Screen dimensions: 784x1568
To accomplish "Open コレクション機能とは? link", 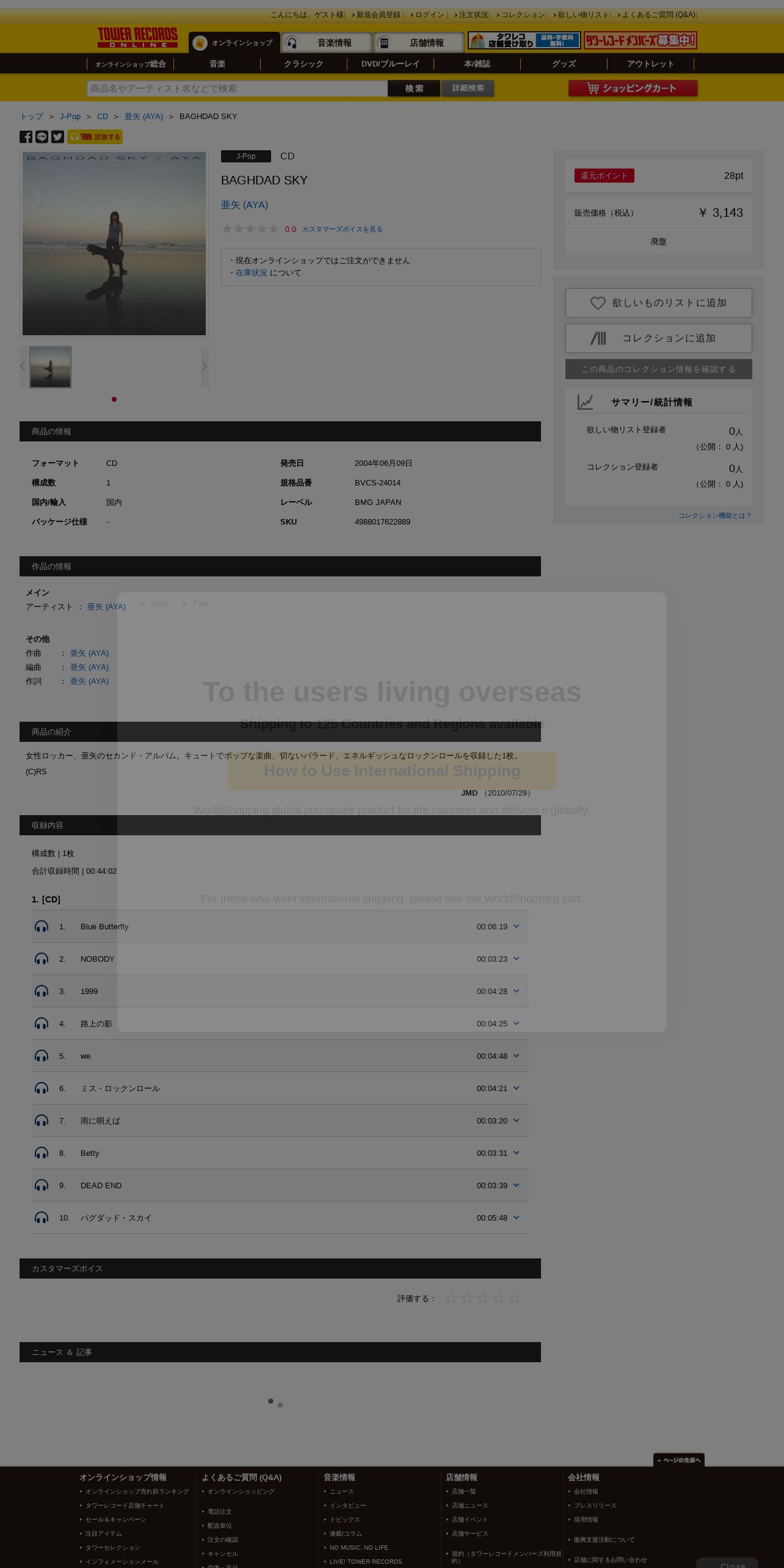I will (x=714, y=515).
